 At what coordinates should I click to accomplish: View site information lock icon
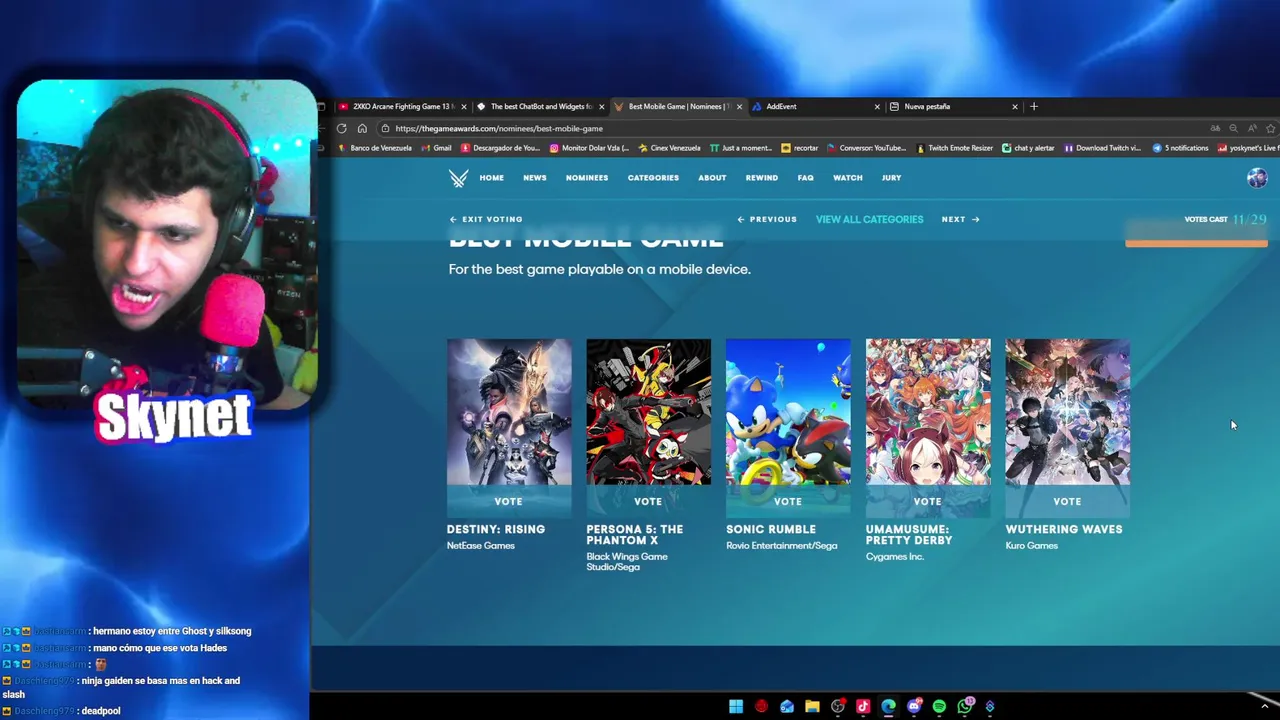tap(385, 128)
